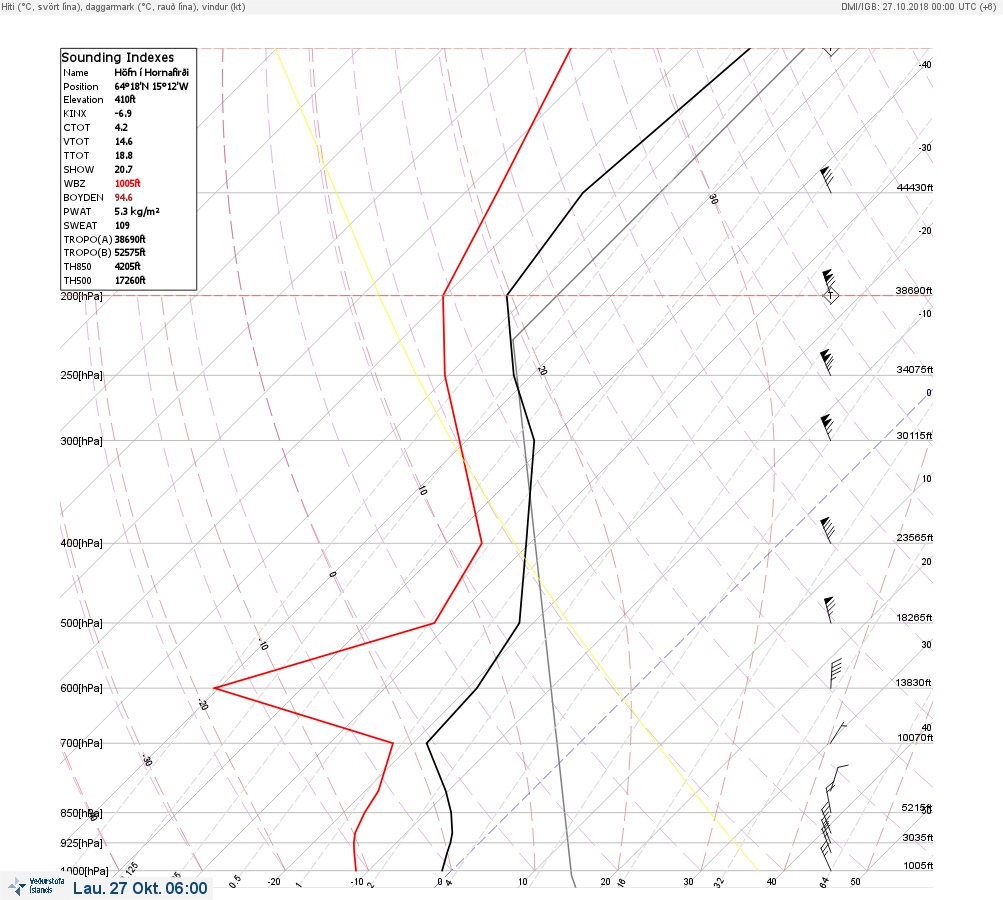
Task: Click the 18265ft altitude label
Action: [x=914, y=618]
